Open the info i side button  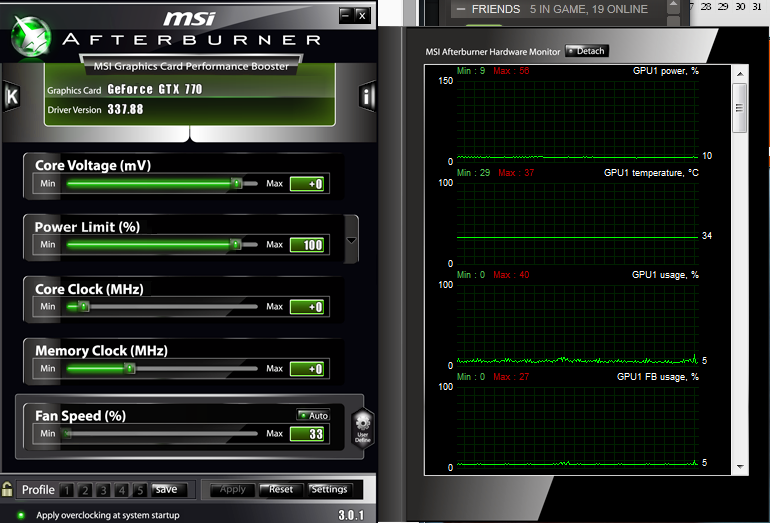pos(366,96)
